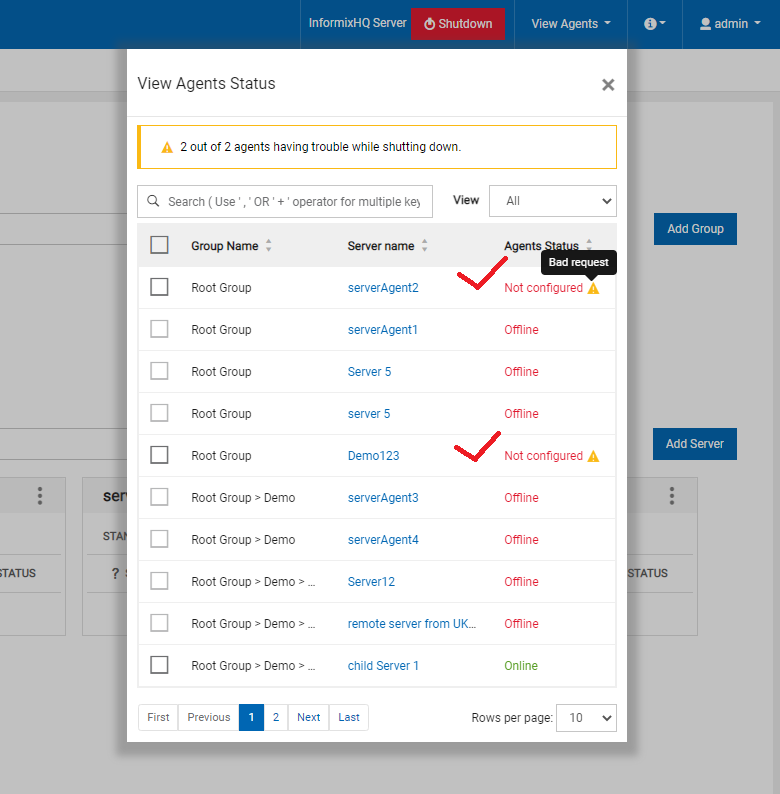Click 'Not configured' status for Demo123
The image size is (780, 794).
click(x=543, y=456)
